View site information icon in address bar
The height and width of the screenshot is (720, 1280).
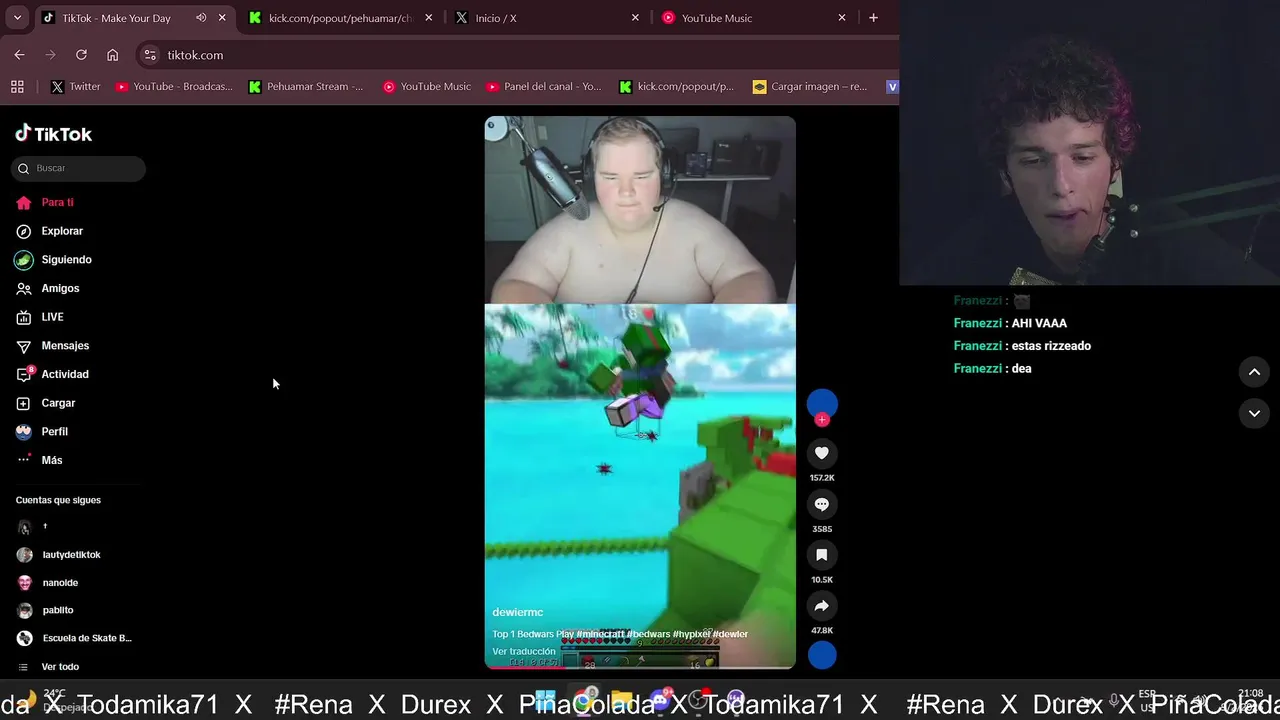150,55
